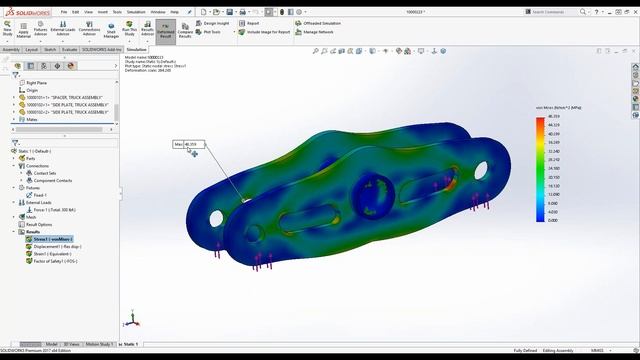
Task: Switch to Motion Study 1 tab
Action: pos(99,344)
